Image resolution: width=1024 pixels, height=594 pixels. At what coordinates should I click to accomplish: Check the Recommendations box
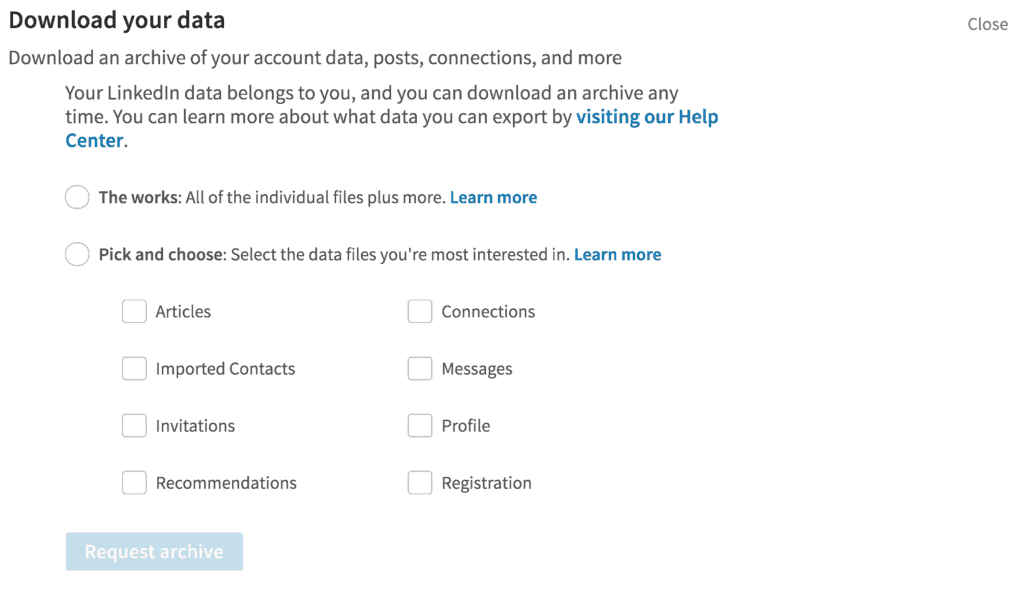click(134, 482)
